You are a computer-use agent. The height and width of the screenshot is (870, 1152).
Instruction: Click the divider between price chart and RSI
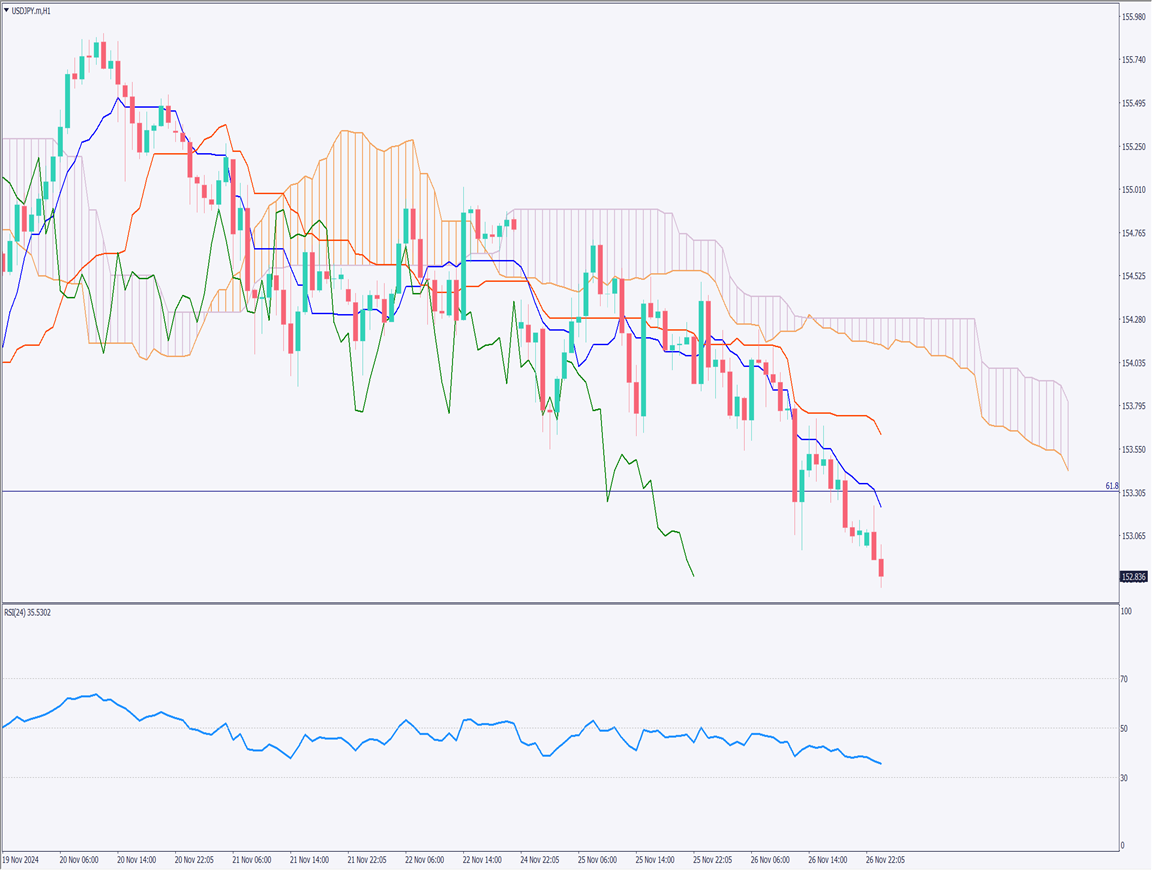[x=558, y=603]
